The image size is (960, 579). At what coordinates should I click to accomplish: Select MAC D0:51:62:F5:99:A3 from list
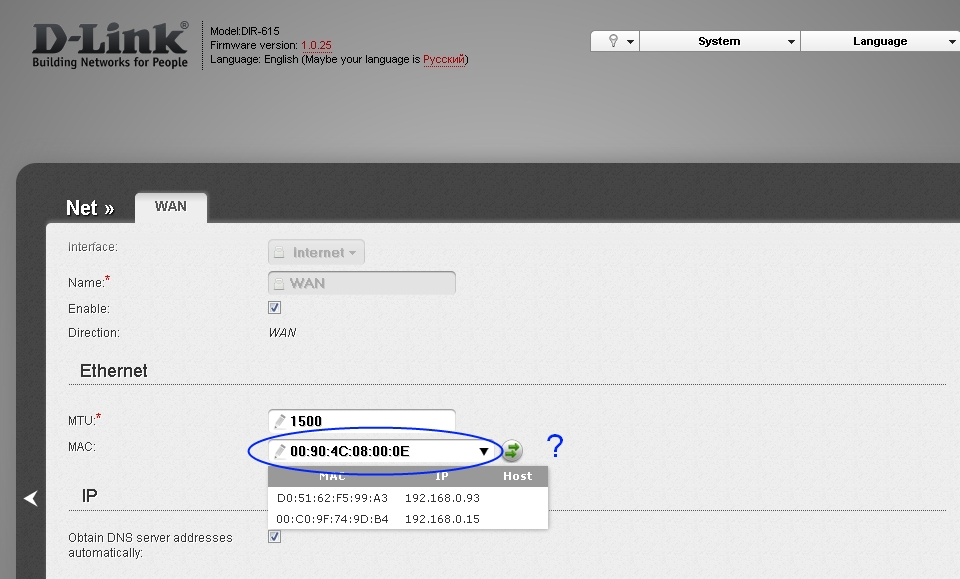(x=332, y=498)
